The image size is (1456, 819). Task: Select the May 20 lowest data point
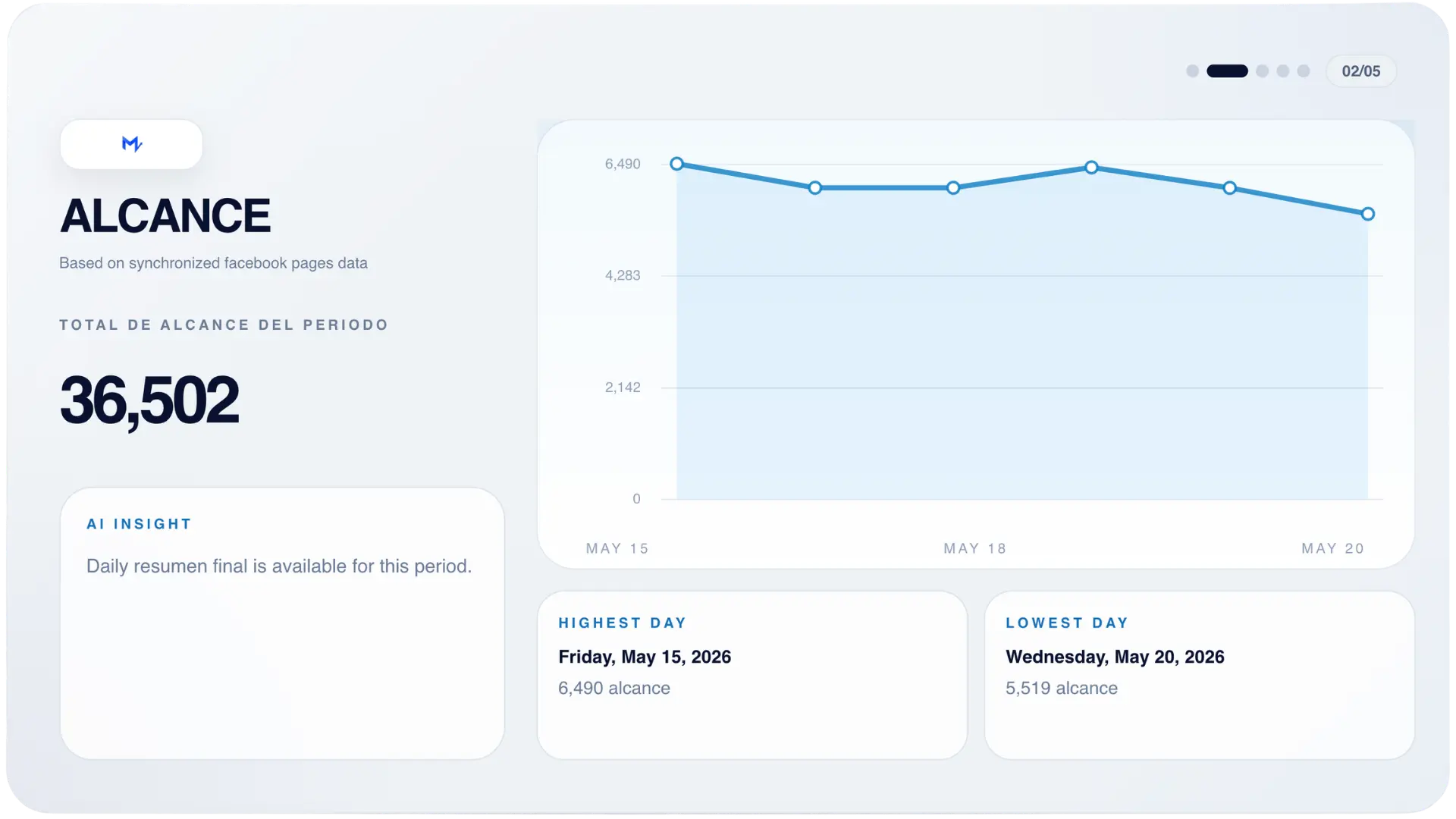tap(1368, 214)
